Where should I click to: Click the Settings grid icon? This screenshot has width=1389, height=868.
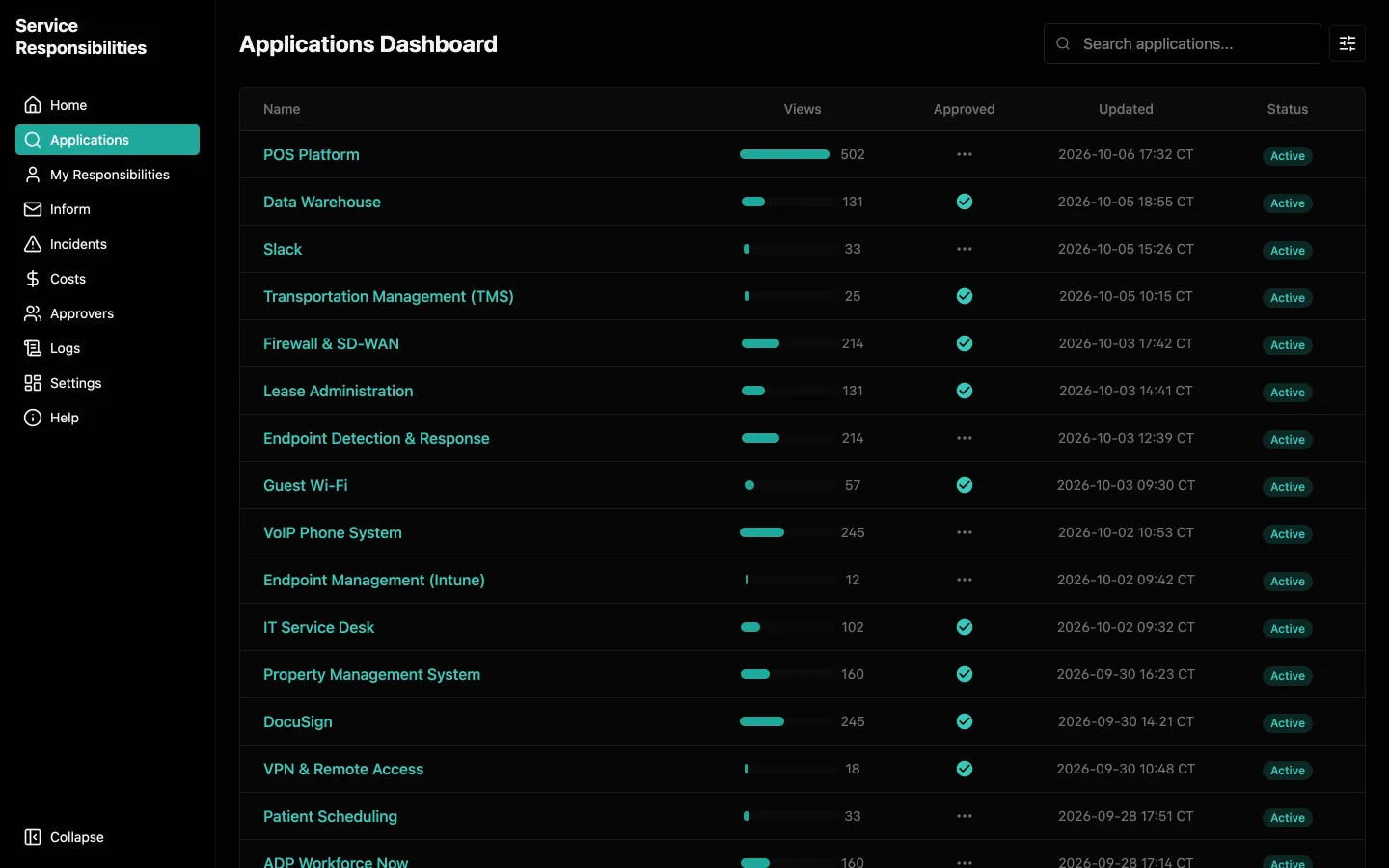point(33,383)
